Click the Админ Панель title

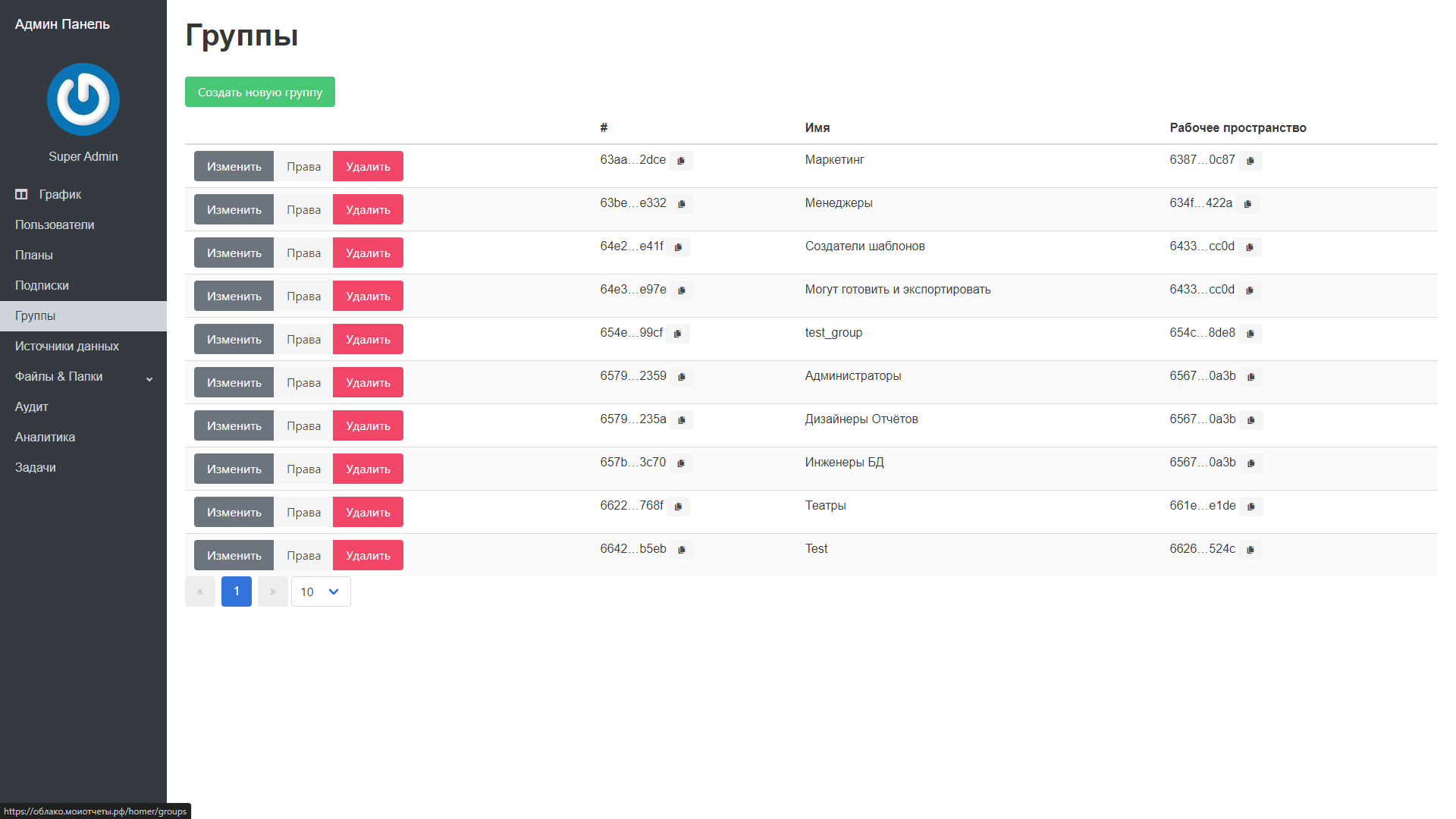(x=62, y=24)
